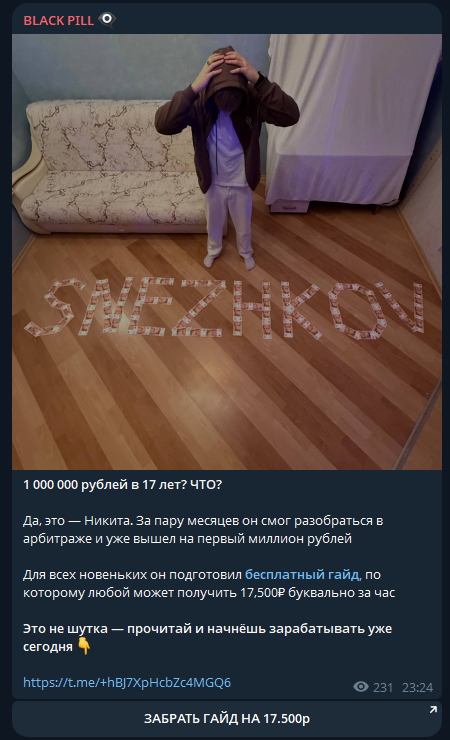
Task: Click the 231 view count
Action: point(383,687)
